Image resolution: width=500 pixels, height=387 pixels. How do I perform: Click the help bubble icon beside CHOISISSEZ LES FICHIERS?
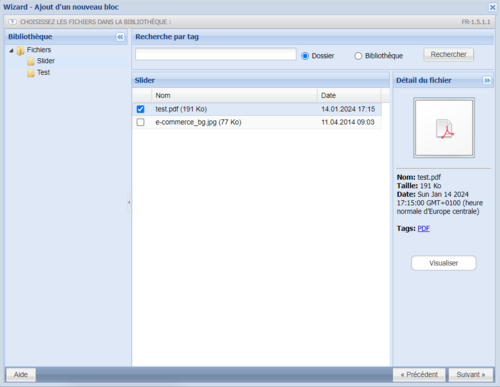pos(12,22)
